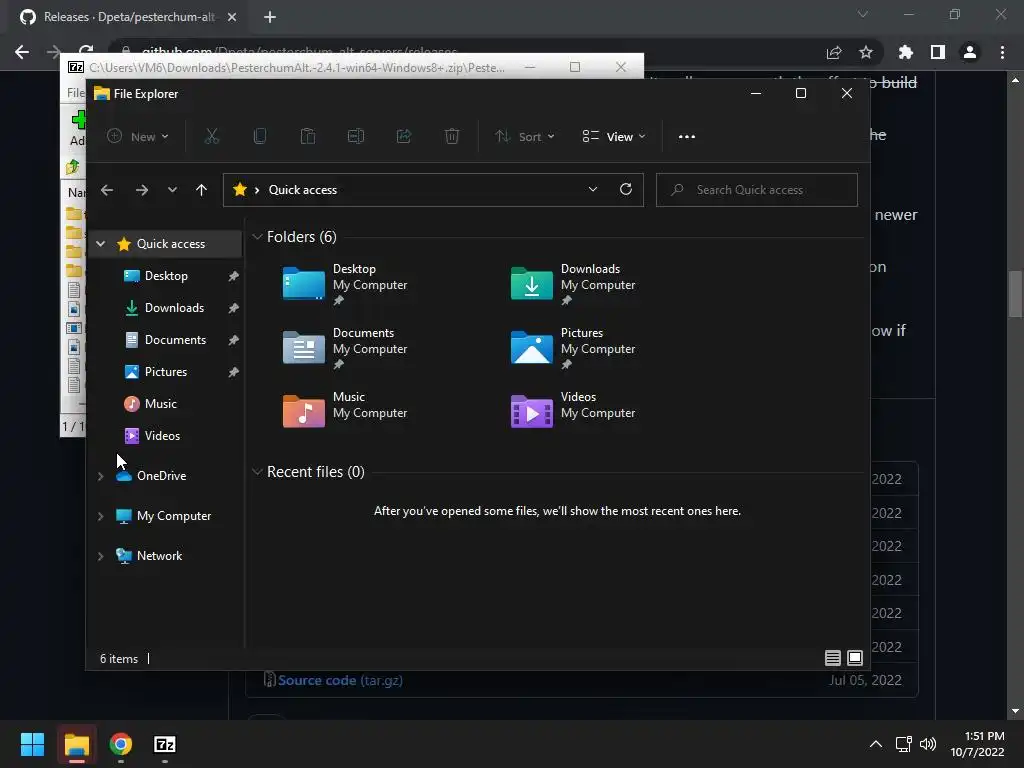The height and width of the screenshot is (768, 1024).
Task: Expand the Network tree node
Action: [x=101, y=556]
